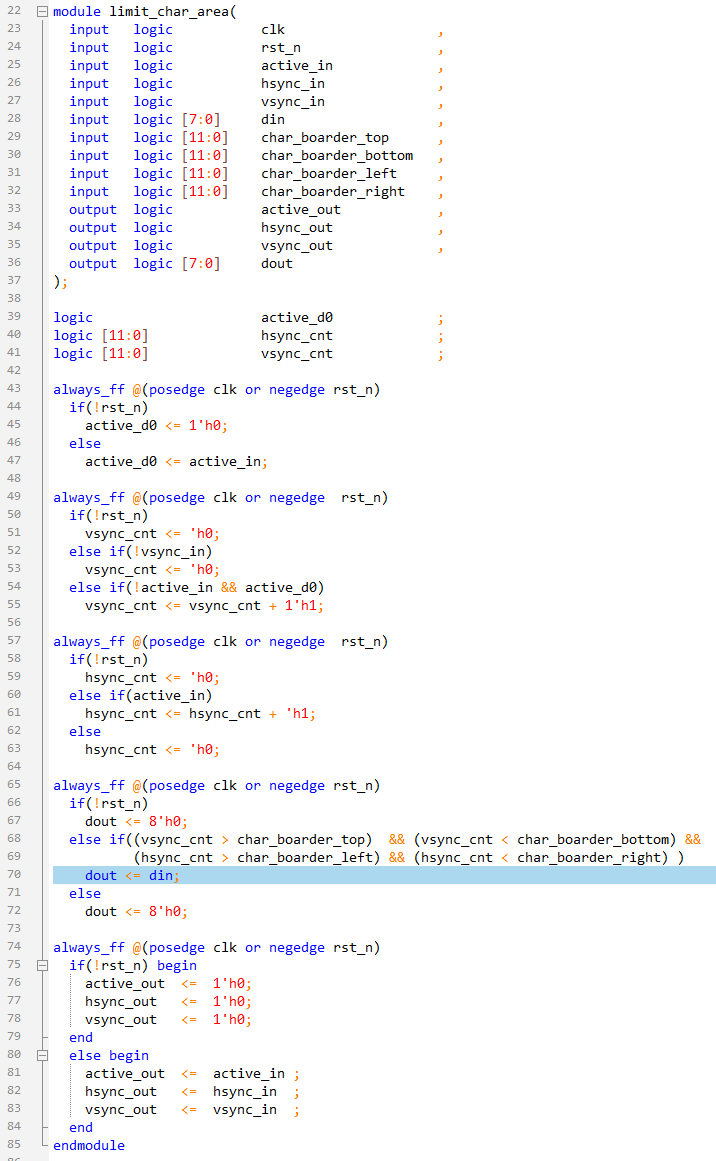Click line number 70 in the gutter

(x=14, y=874)
